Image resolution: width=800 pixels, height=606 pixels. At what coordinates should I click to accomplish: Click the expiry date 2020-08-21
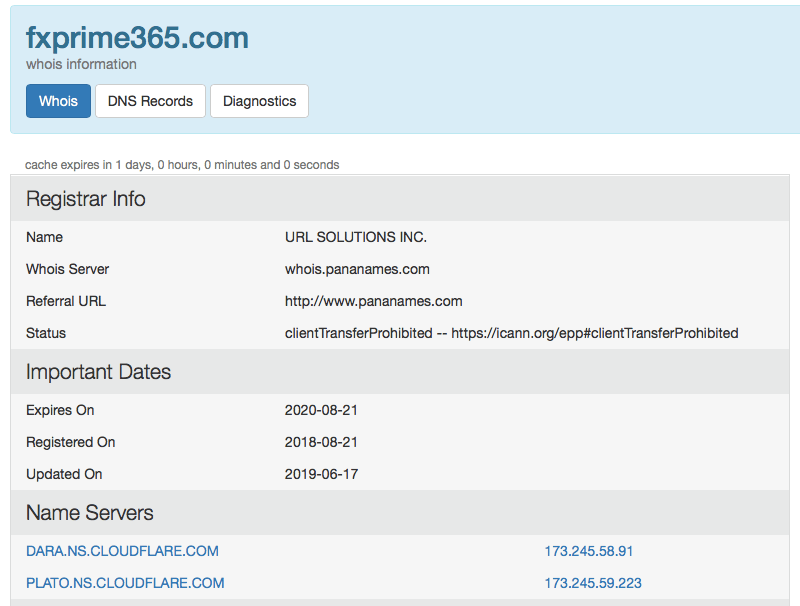321,410
